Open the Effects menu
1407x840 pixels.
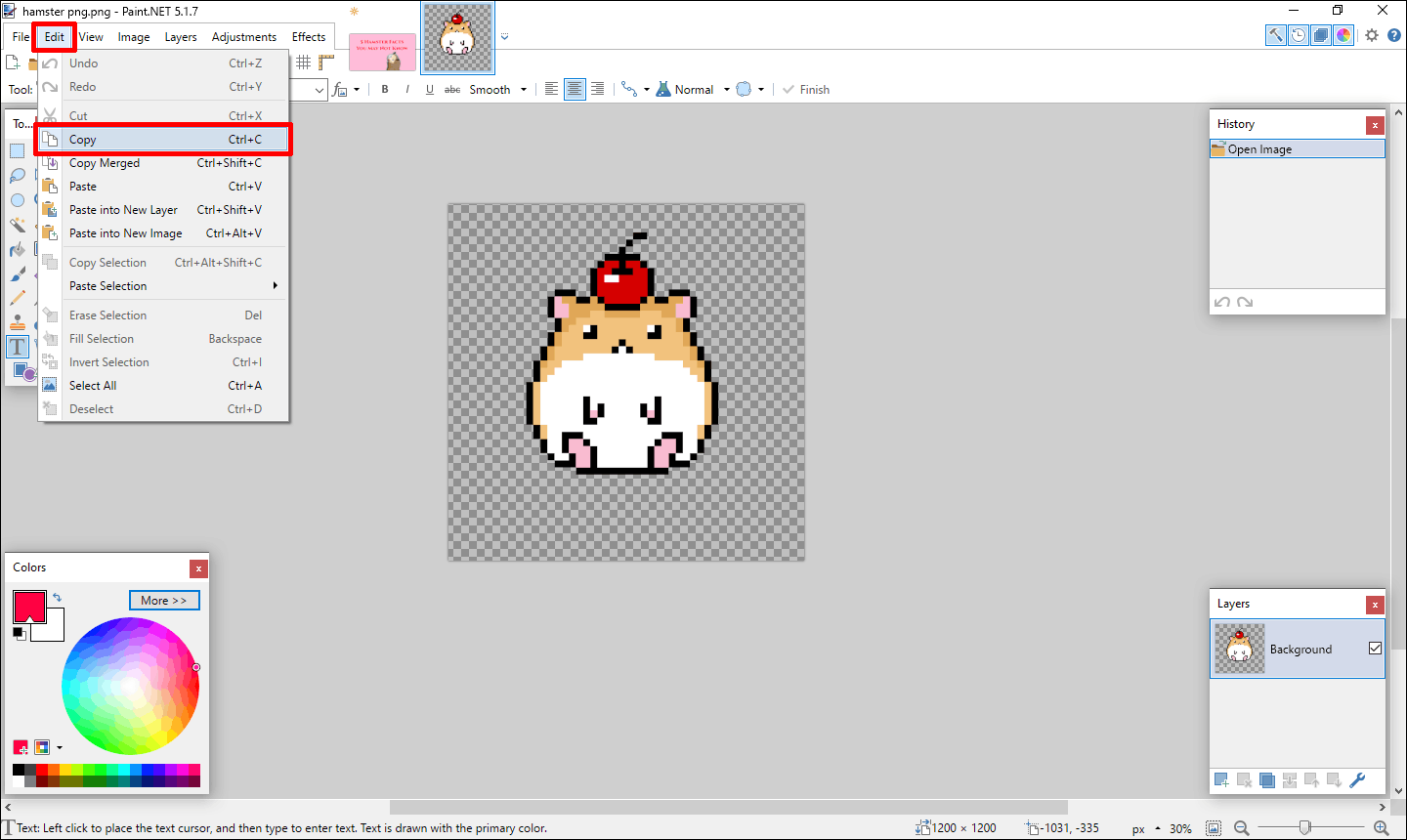[309, 37]
